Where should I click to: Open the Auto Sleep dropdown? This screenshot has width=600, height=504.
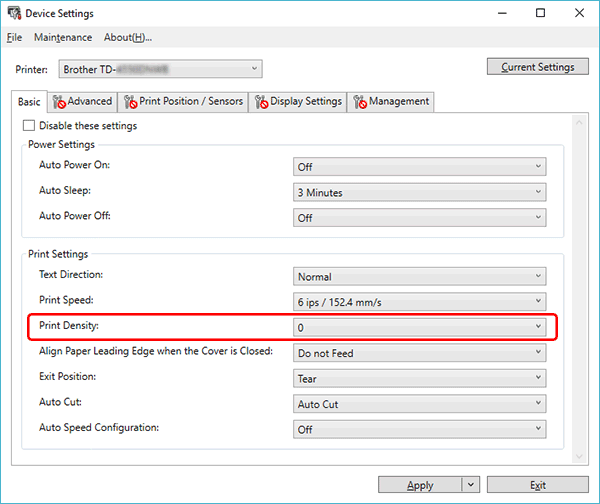tap(420, 192)
